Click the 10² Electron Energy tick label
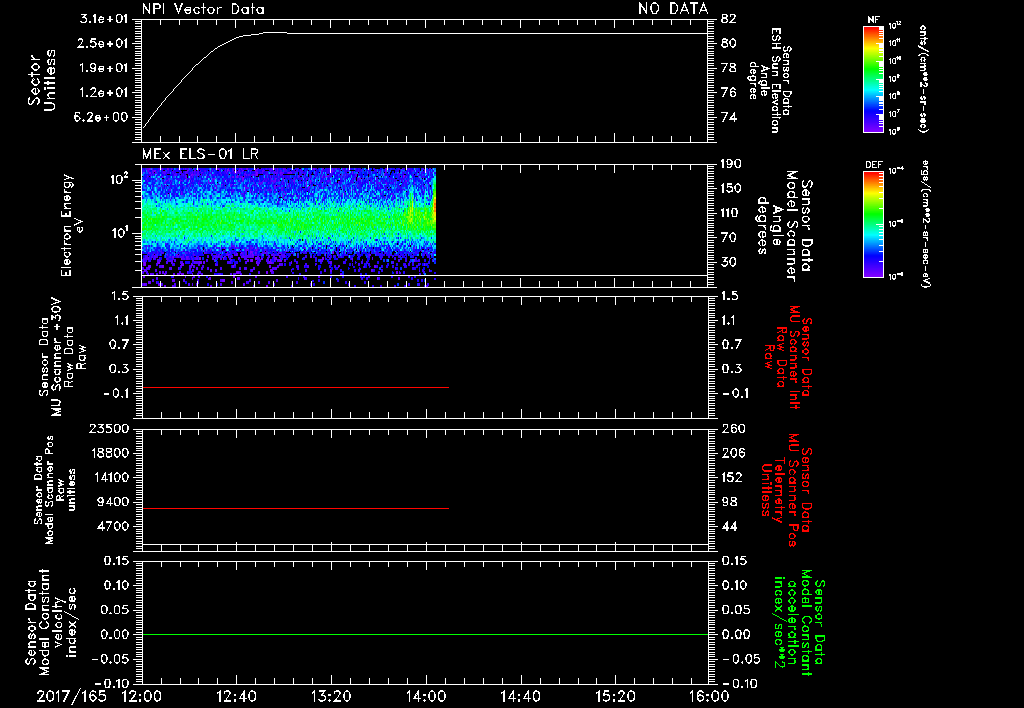The height and width of the screenshot is (708, 1024). 118,179
